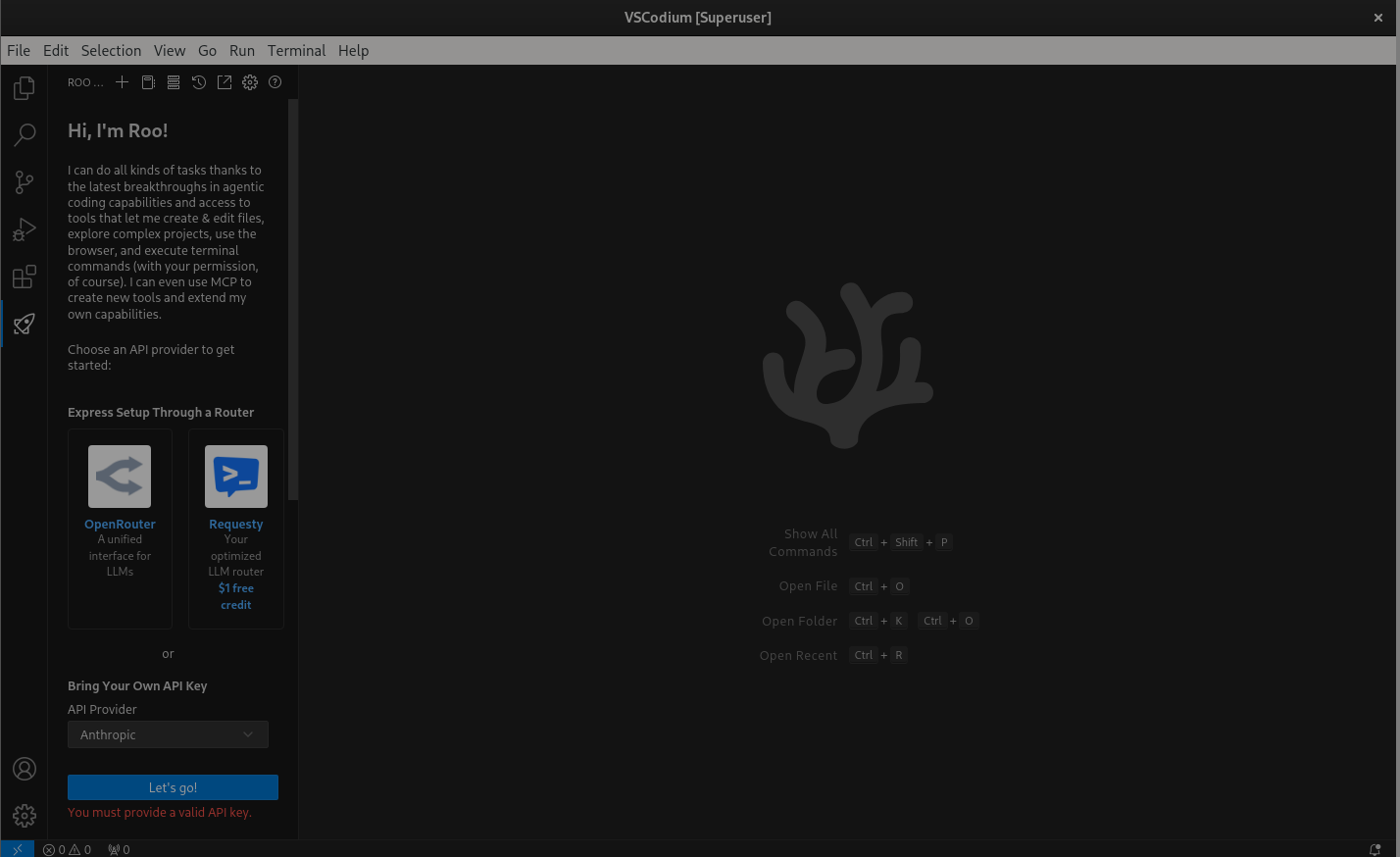Open Roo task history clock icon

199,82
